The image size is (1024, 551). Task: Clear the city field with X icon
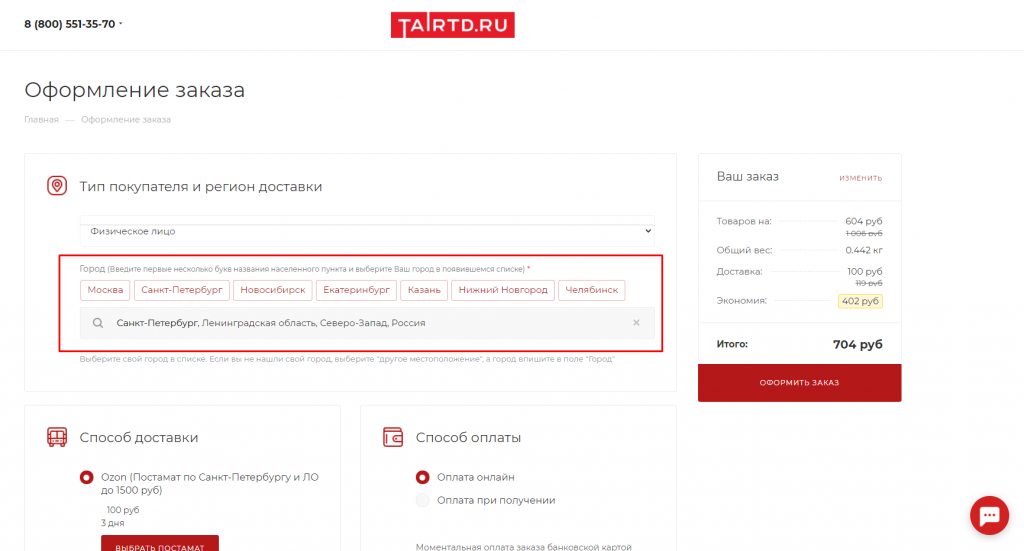pos(636,323)
